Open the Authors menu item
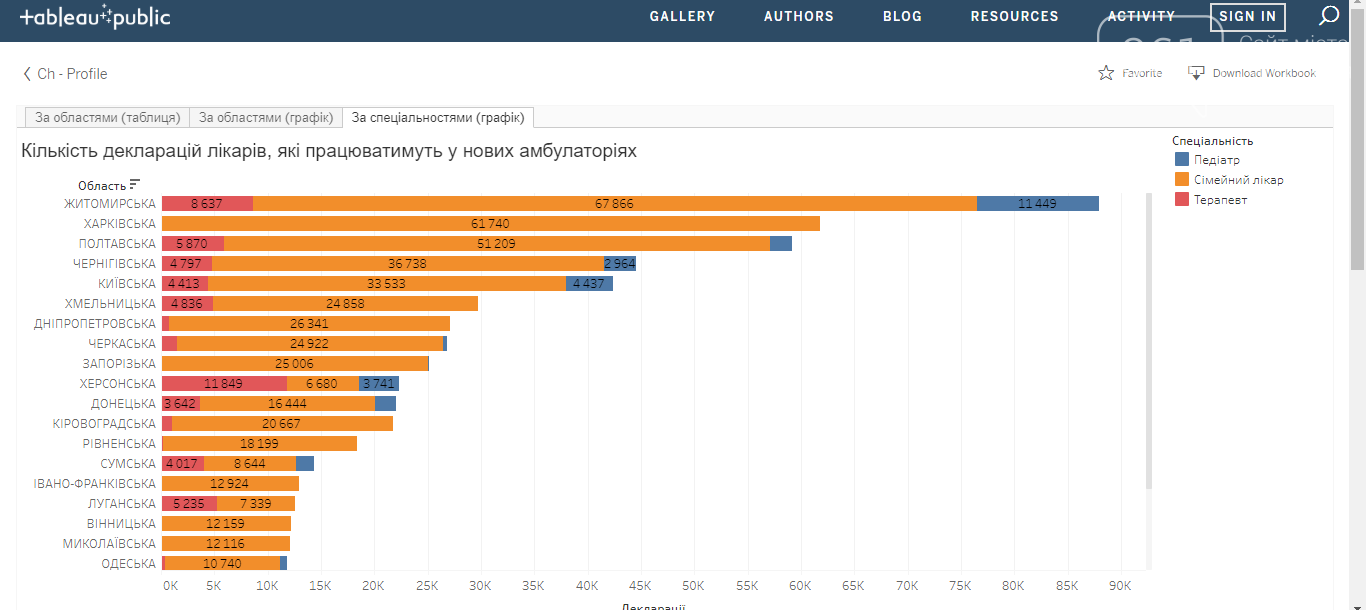 point(798,16)
